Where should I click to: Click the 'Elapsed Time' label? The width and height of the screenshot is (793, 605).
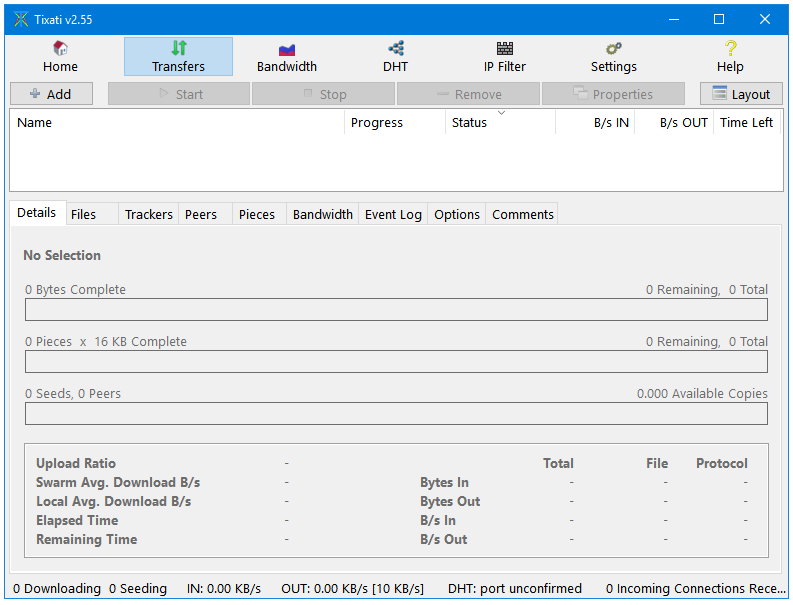77,521
